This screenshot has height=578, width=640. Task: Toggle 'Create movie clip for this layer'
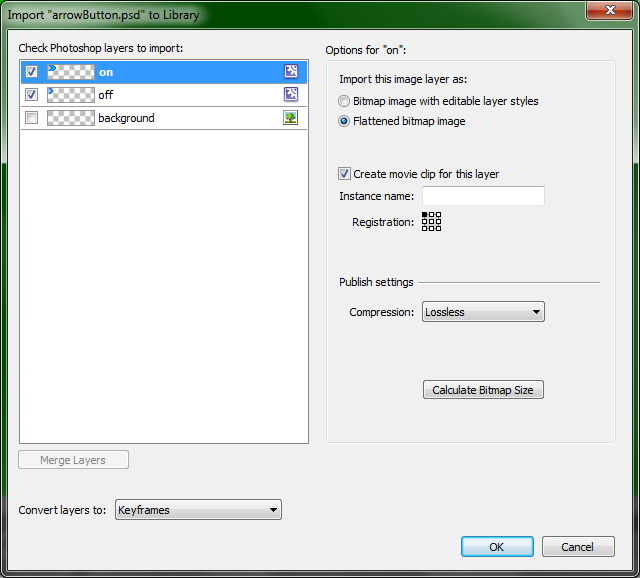point(345,174)
